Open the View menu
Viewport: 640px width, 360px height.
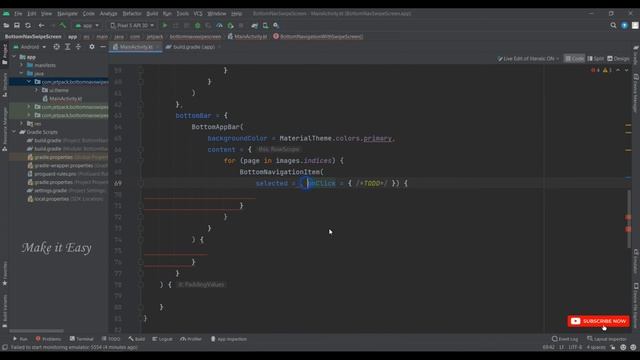(x=47, y=13)
